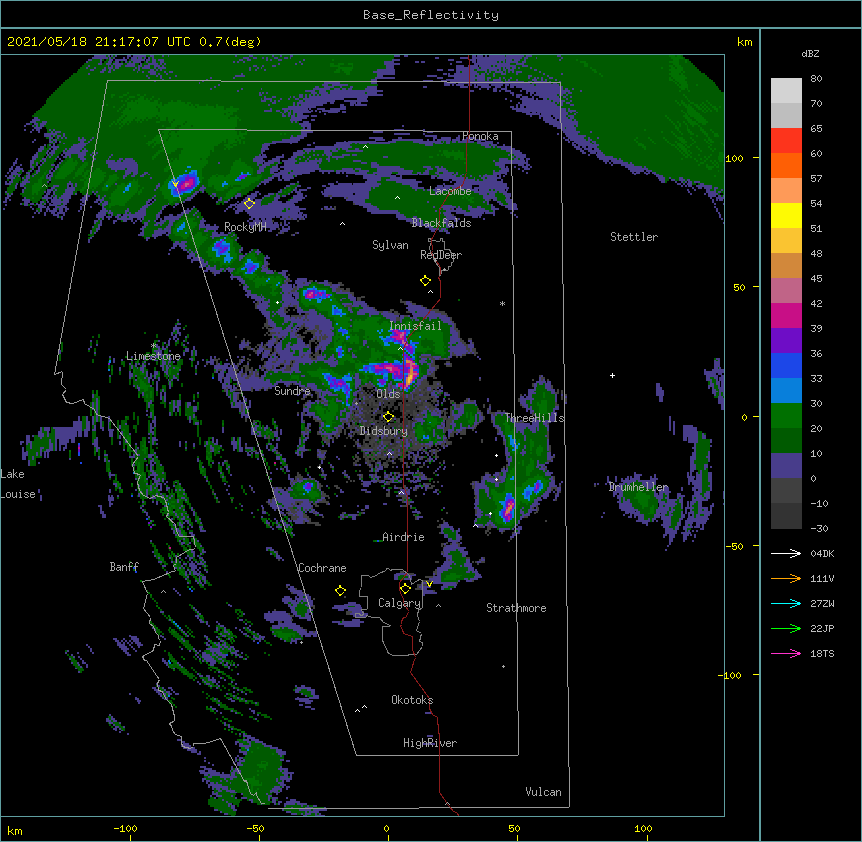The width and height of the screenshot is (862, 842).
Task: Click the white asterisk marker east of RedDeer
Action: (502, 303)
